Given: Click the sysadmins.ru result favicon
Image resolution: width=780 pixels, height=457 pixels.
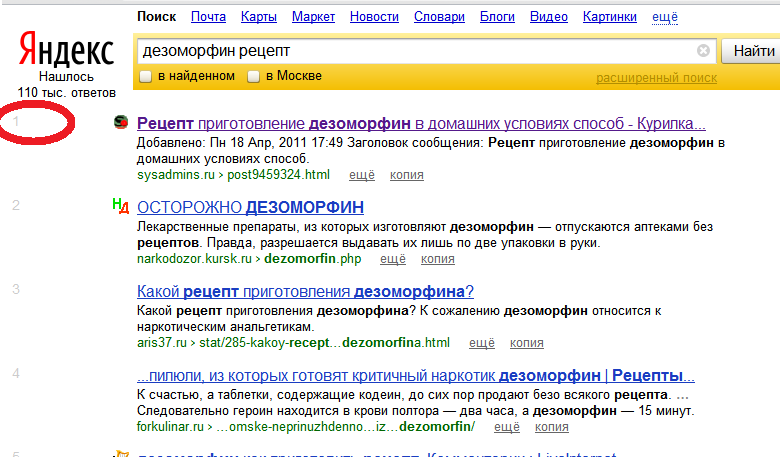Looking at the screenshot, I should [x=121, y=122].
